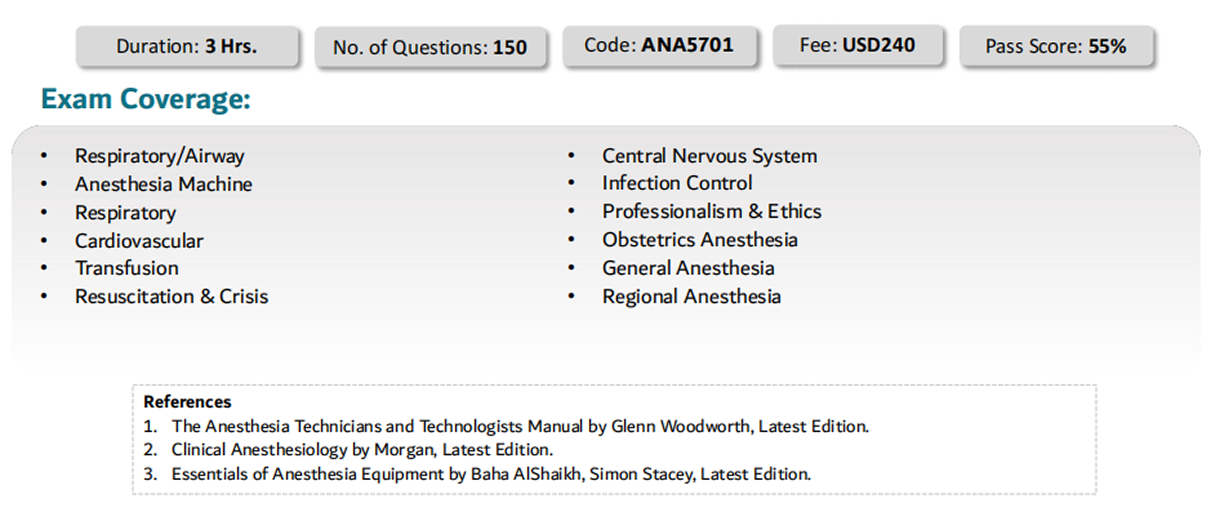Select the Infection Control topic
Screen dimensions: 1210x512
(x=678, y=183)
